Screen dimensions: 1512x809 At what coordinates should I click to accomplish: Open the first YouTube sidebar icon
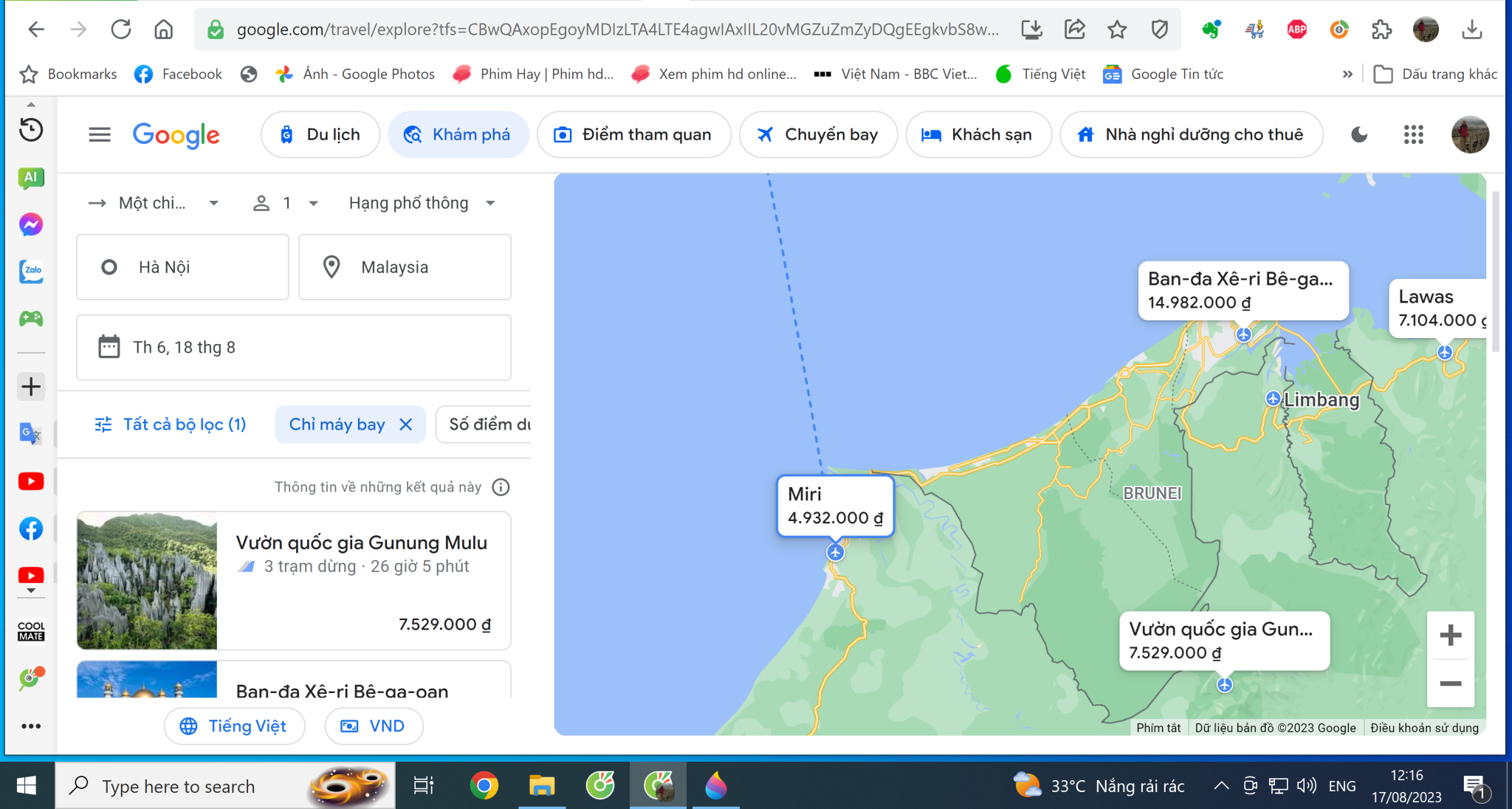31,481
